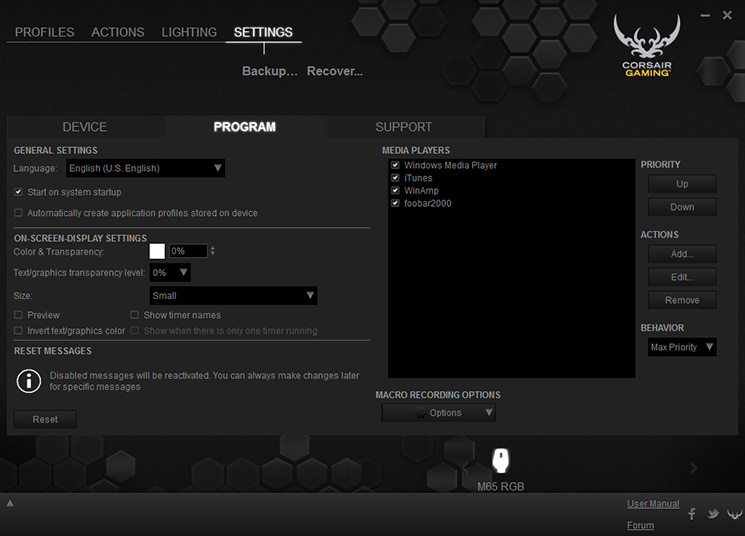
Task: Open the Language dropdown
Action: pyautogui.click(x=145, y=168)
